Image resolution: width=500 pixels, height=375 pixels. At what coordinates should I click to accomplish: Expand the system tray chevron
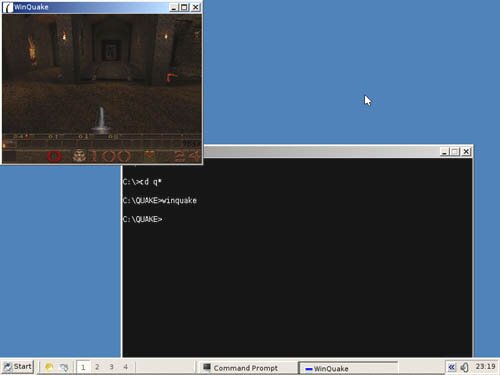click(451, 367)
